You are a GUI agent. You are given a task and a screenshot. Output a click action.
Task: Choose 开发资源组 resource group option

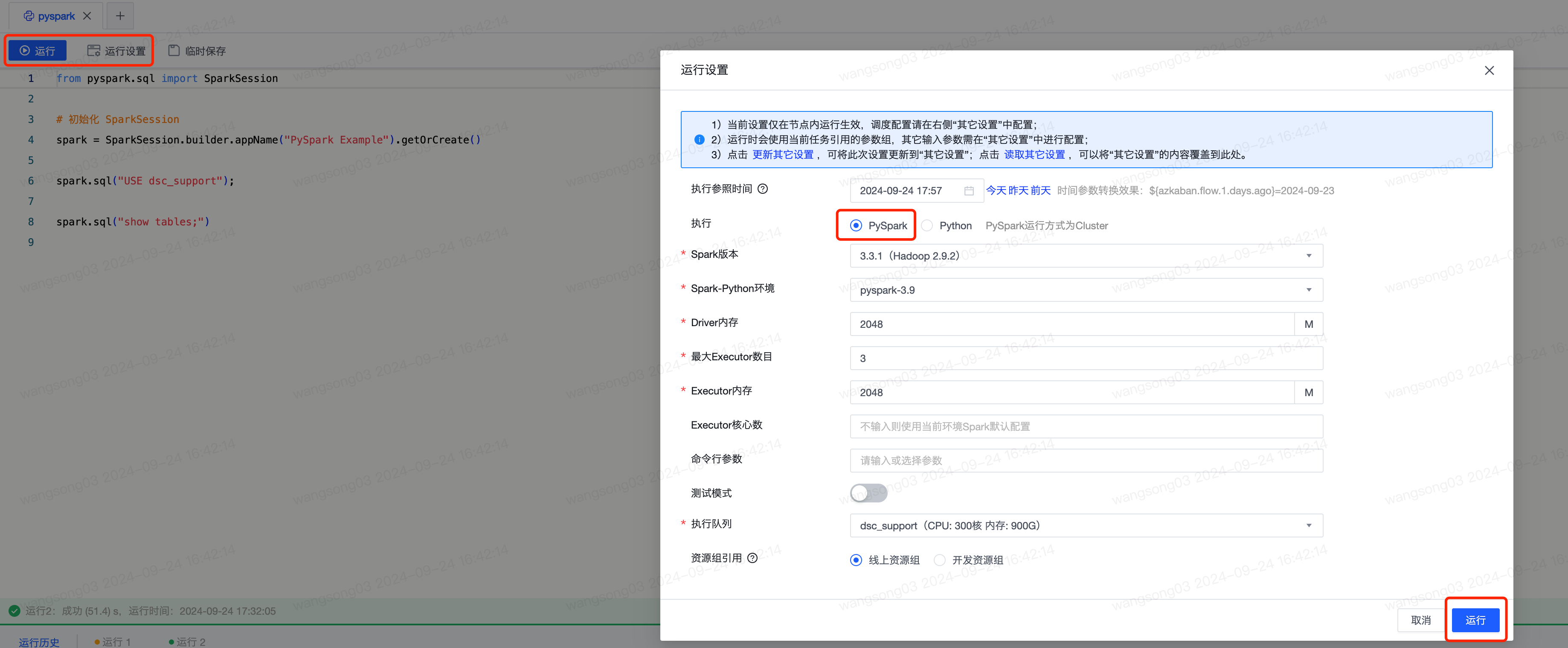coord(940,560)
